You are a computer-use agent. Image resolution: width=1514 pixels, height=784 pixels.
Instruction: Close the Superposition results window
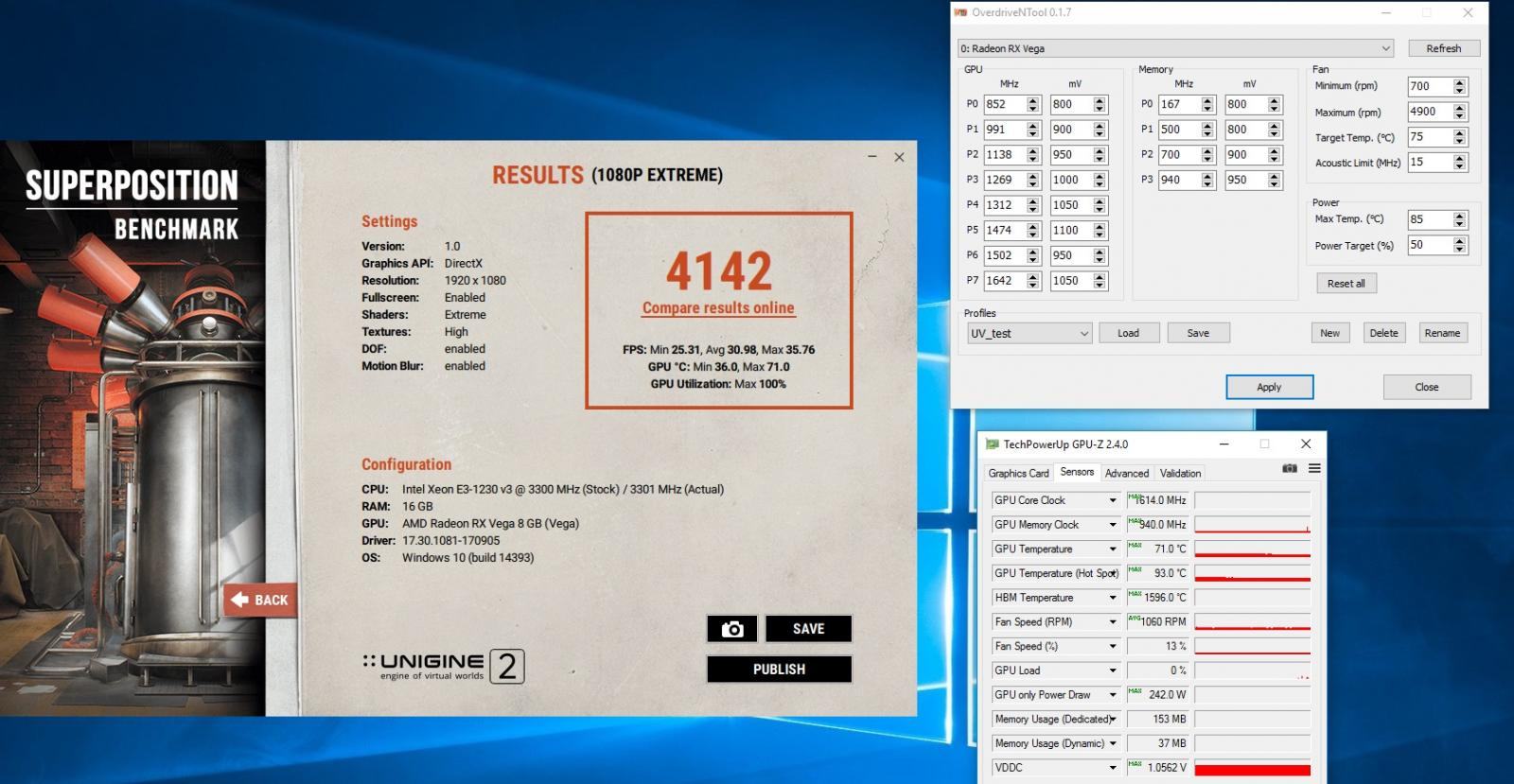click(899, 157)
